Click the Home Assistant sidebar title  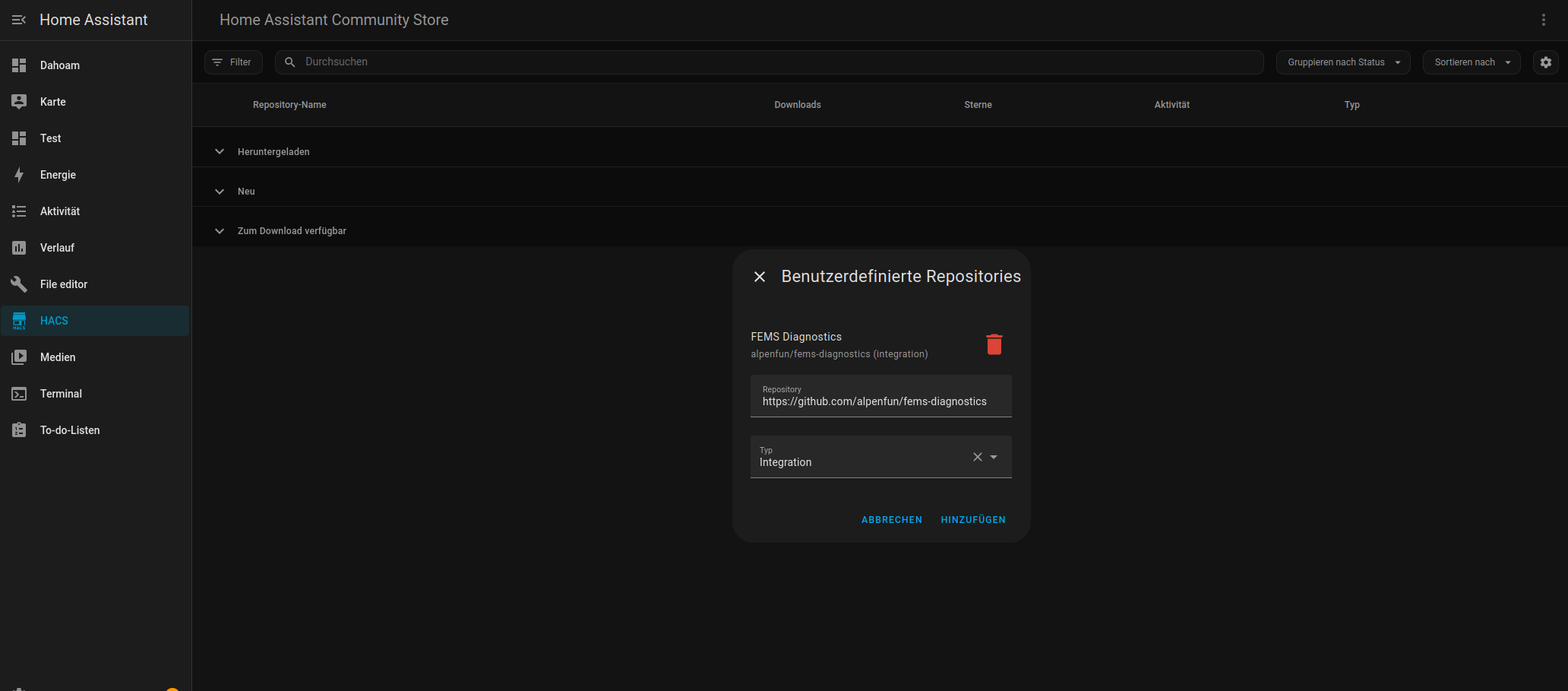pos(93,20)
